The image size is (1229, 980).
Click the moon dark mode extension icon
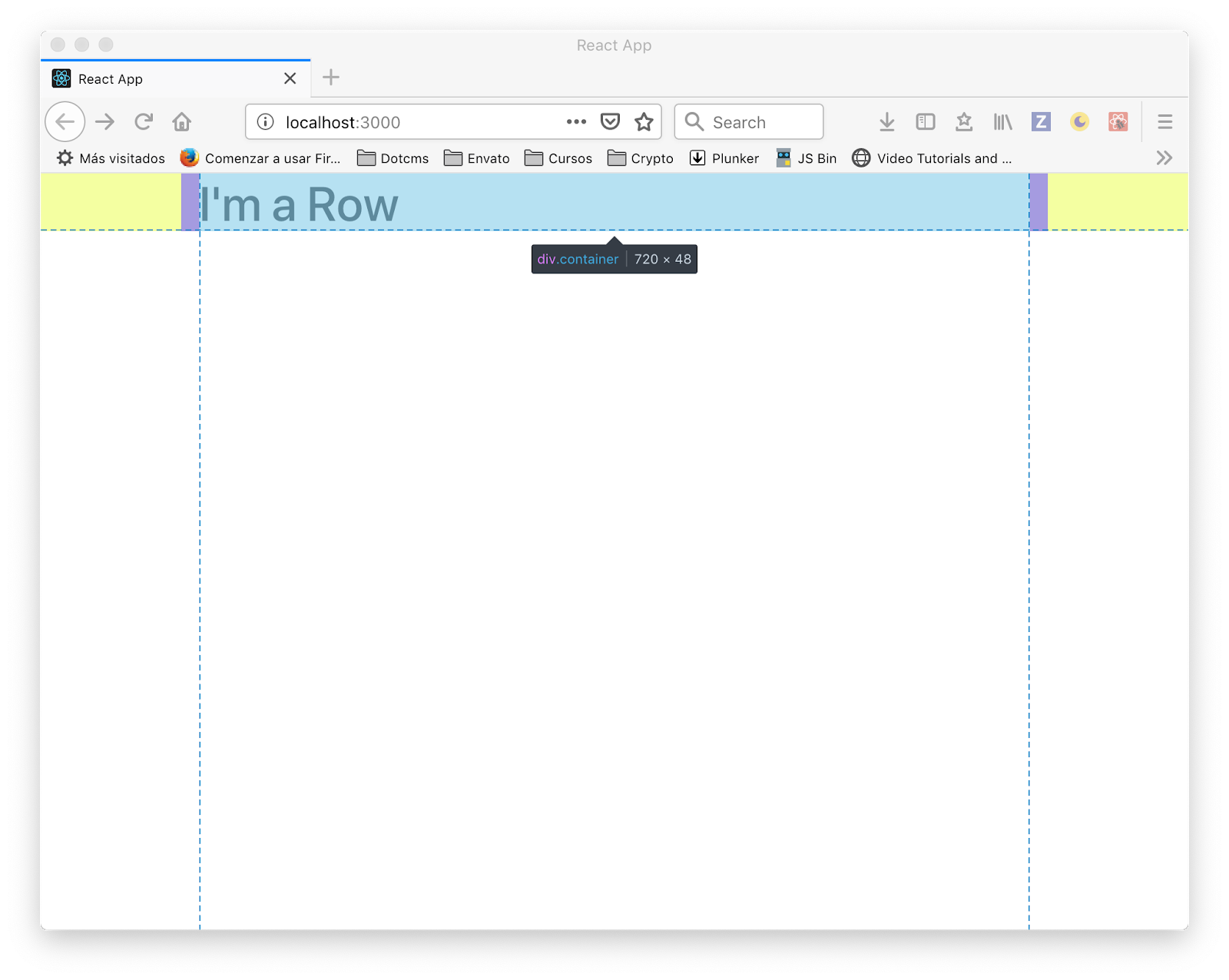(x=1079, y=121)
